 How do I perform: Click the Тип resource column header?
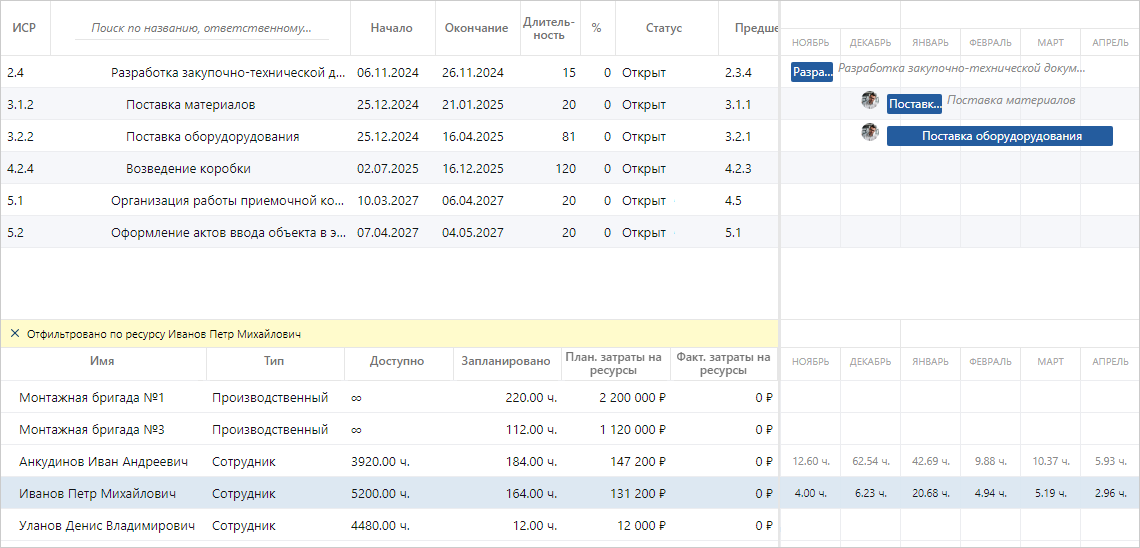[x=274, y=362]
